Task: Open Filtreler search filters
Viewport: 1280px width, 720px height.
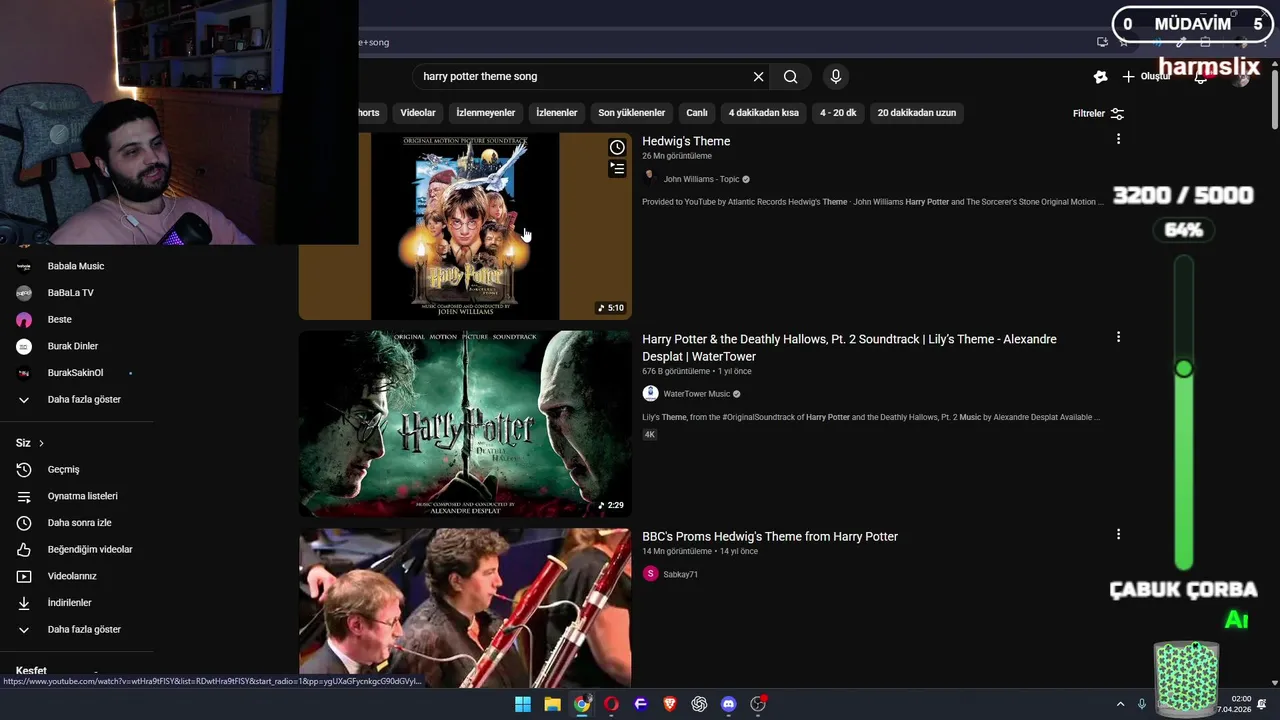Action: click(x=1098, y=114)
